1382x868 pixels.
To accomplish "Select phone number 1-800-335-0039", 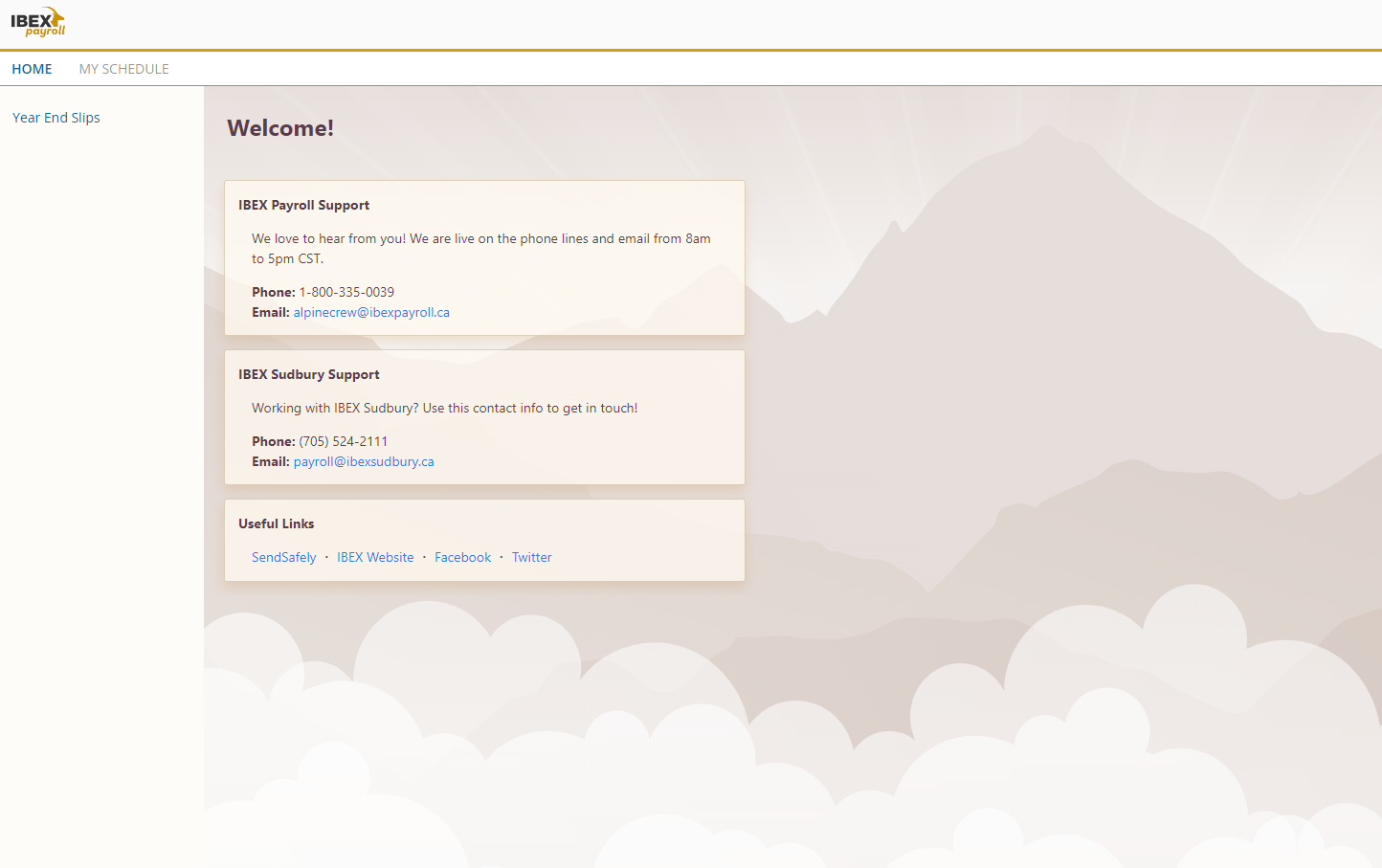I will [346, 292].
